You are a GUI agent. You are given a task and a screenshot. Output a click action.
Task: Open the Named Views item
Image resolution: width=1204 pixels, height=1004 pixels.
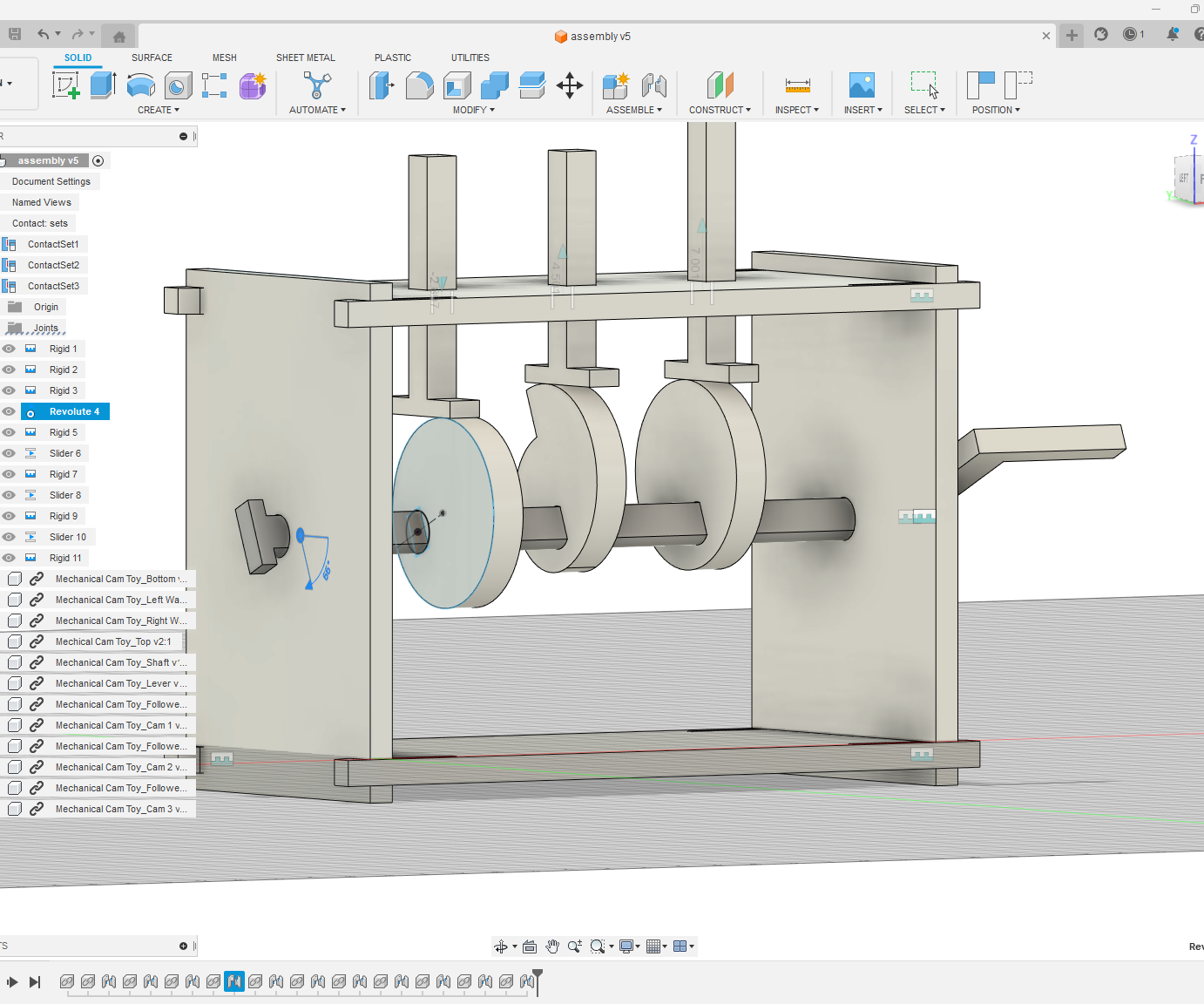point(40,201)
